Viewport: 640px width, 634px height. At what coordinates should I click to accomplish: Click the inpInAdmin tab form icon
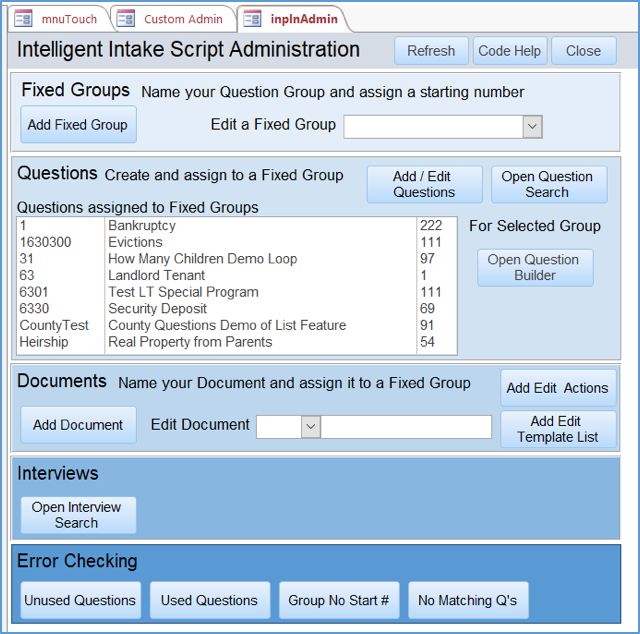[252, 19]
